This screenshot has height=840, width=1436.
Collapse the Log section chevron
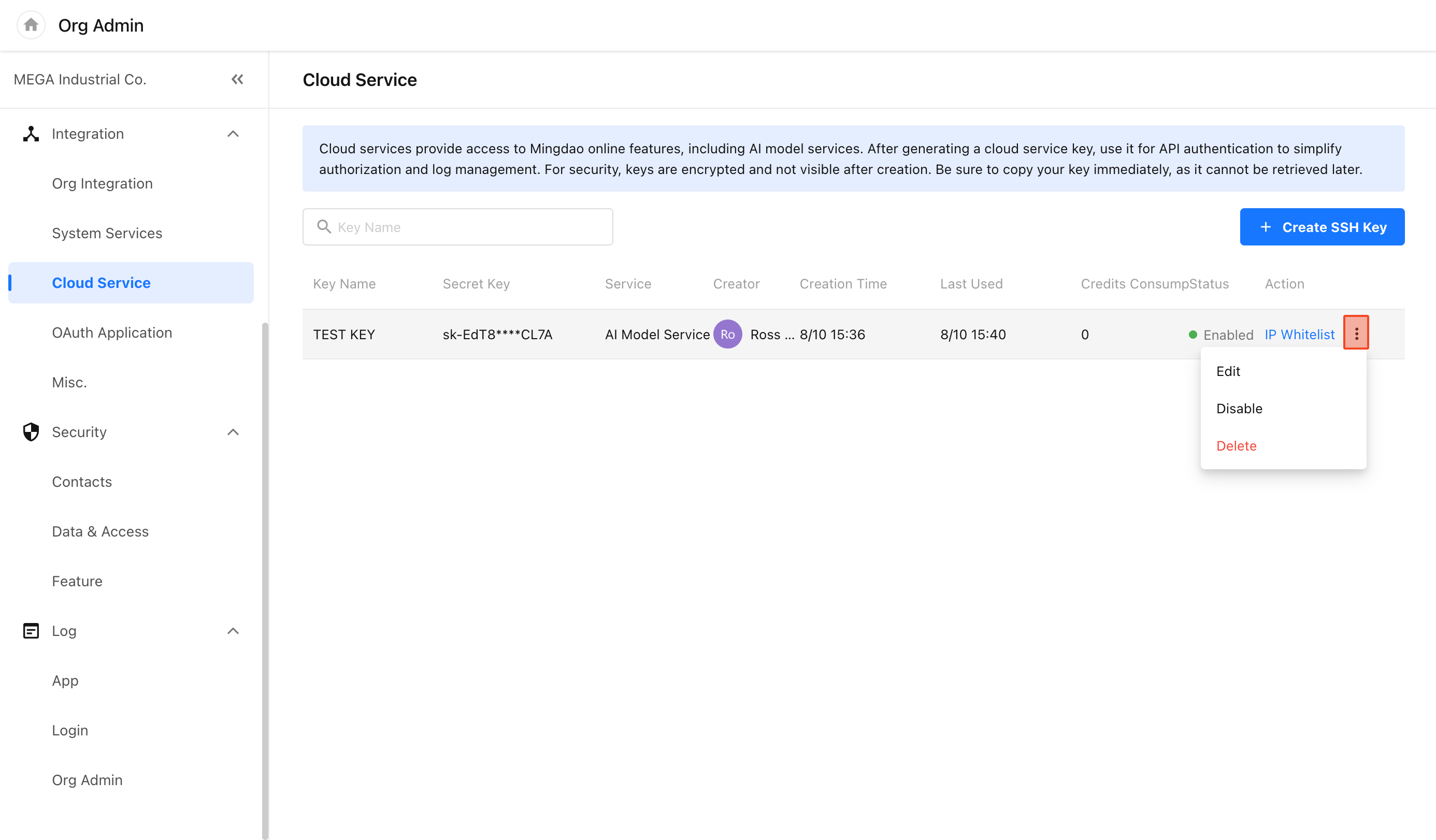tap(233, 631)
